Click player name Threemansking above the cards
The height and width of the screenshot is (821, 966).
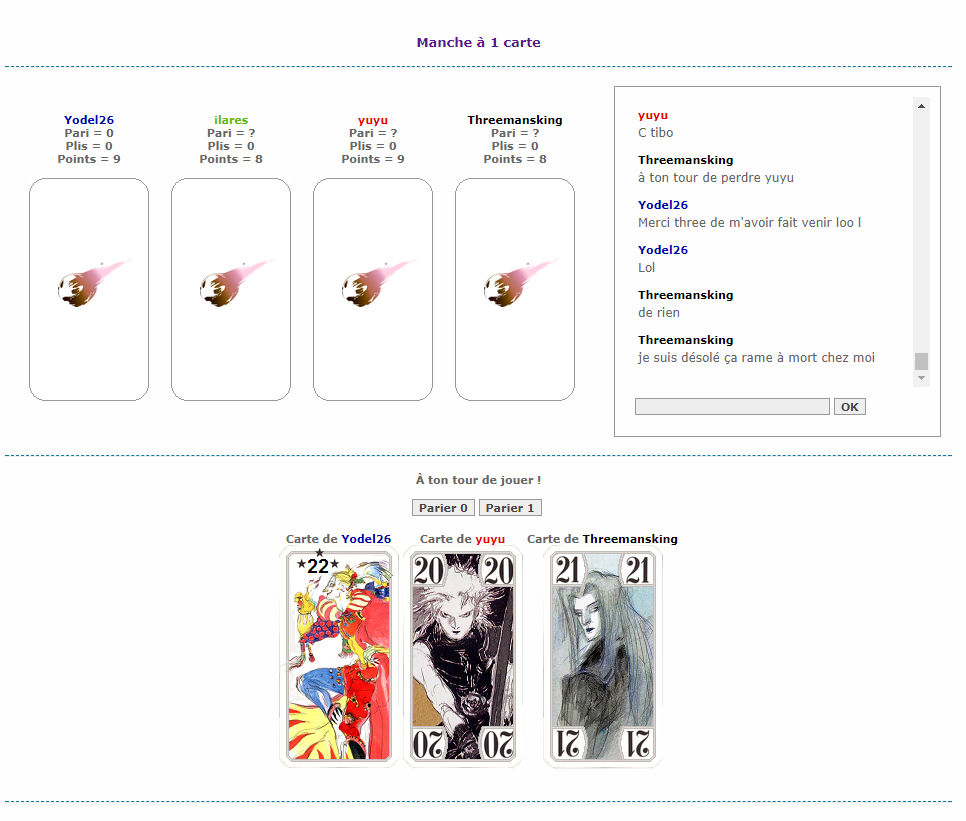[515, 120]
